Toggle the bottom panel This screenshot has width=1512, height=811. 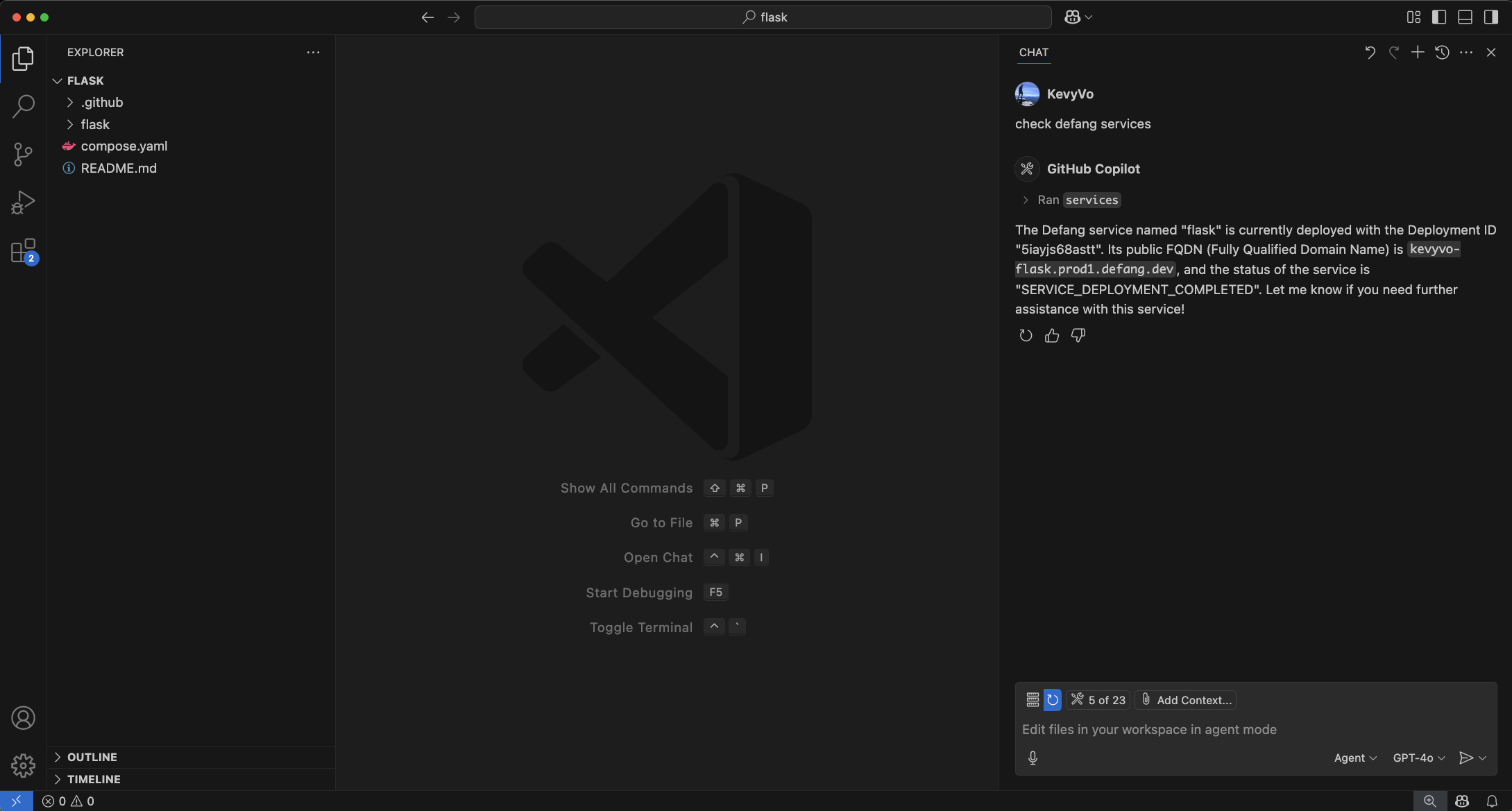[x=1465, y=17]
